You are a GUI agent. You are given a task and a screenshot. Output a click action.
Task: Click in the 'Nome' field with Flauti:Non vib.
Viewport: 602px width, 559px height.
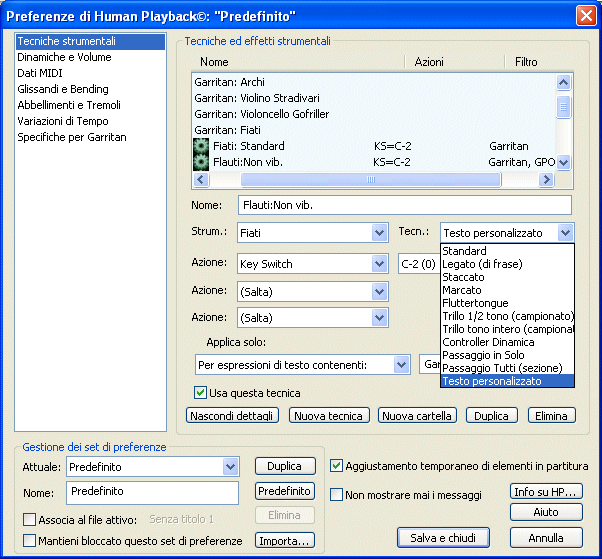pyautogui.click(x=404, y=205)
